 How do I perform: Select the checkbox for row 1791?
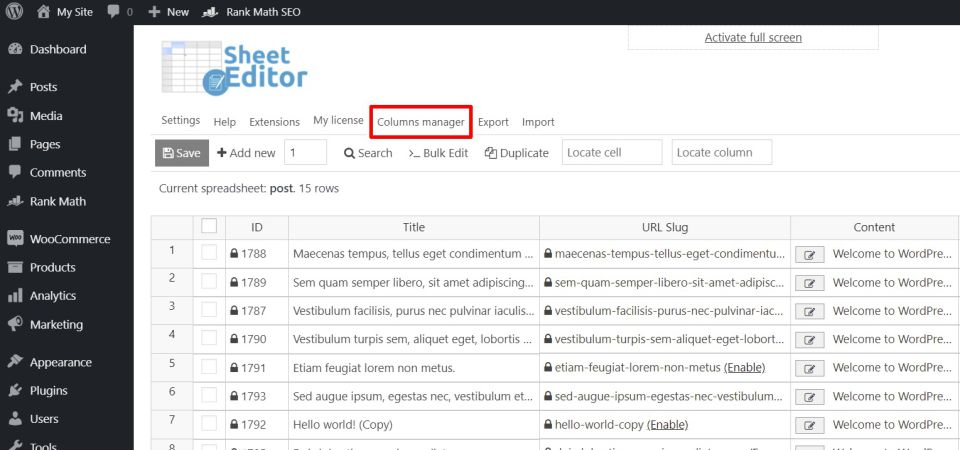[209, 368]
